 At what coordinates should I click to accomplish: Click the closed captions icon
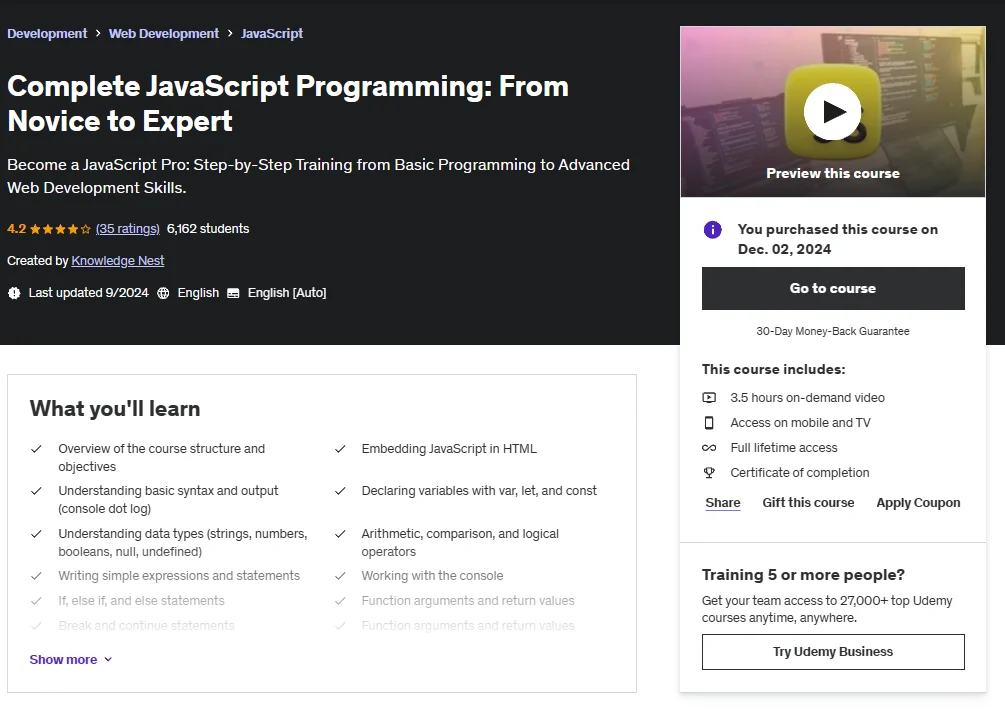[x=233, y=293]
